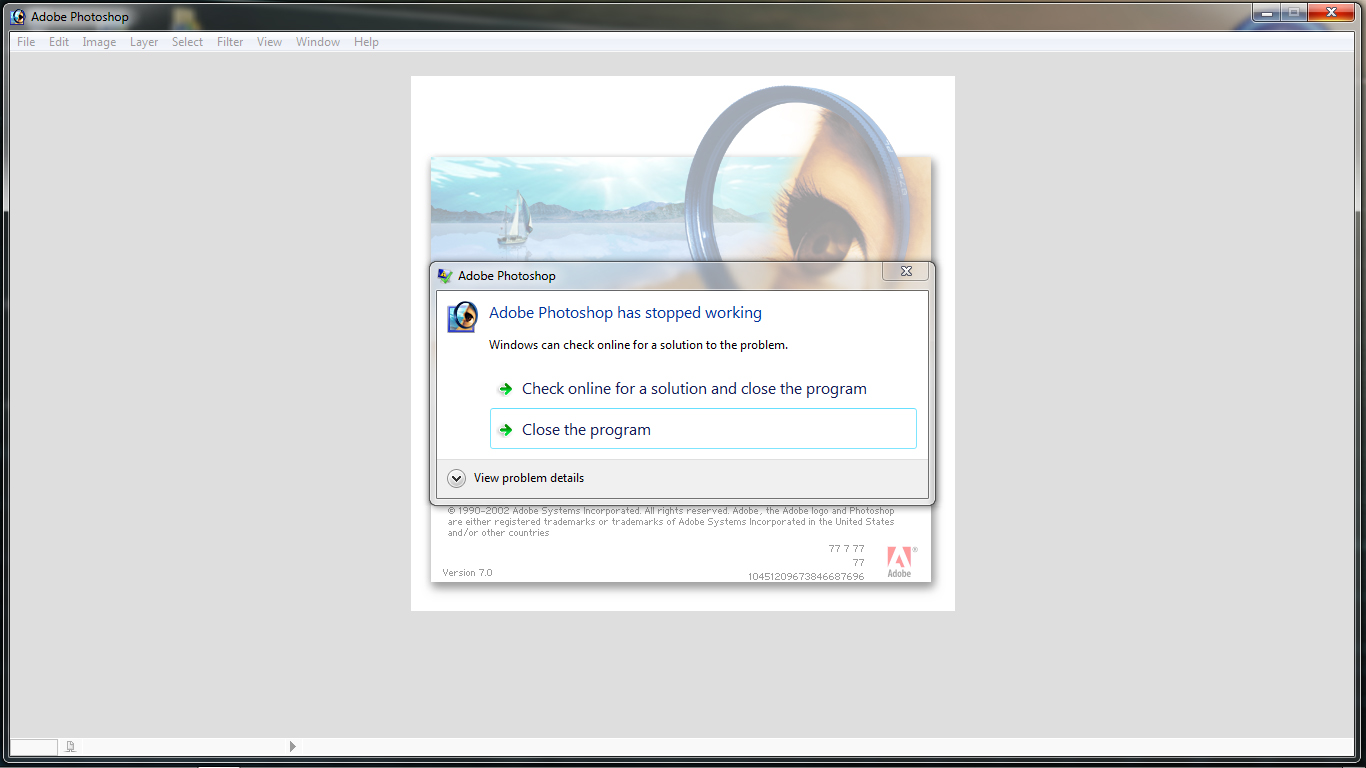Open the Help menu
The height and width of the screenshot is (768, 1366).
(x=366, y=42)
